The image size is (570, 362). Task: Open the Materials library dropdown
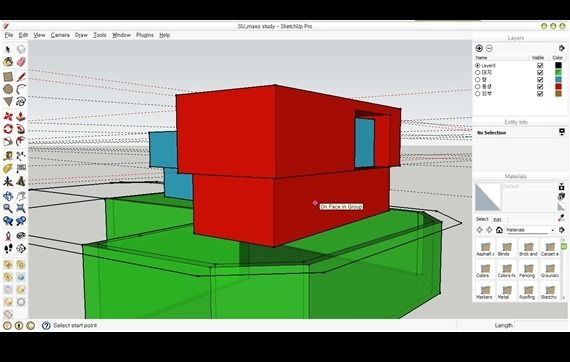[530, 230]
